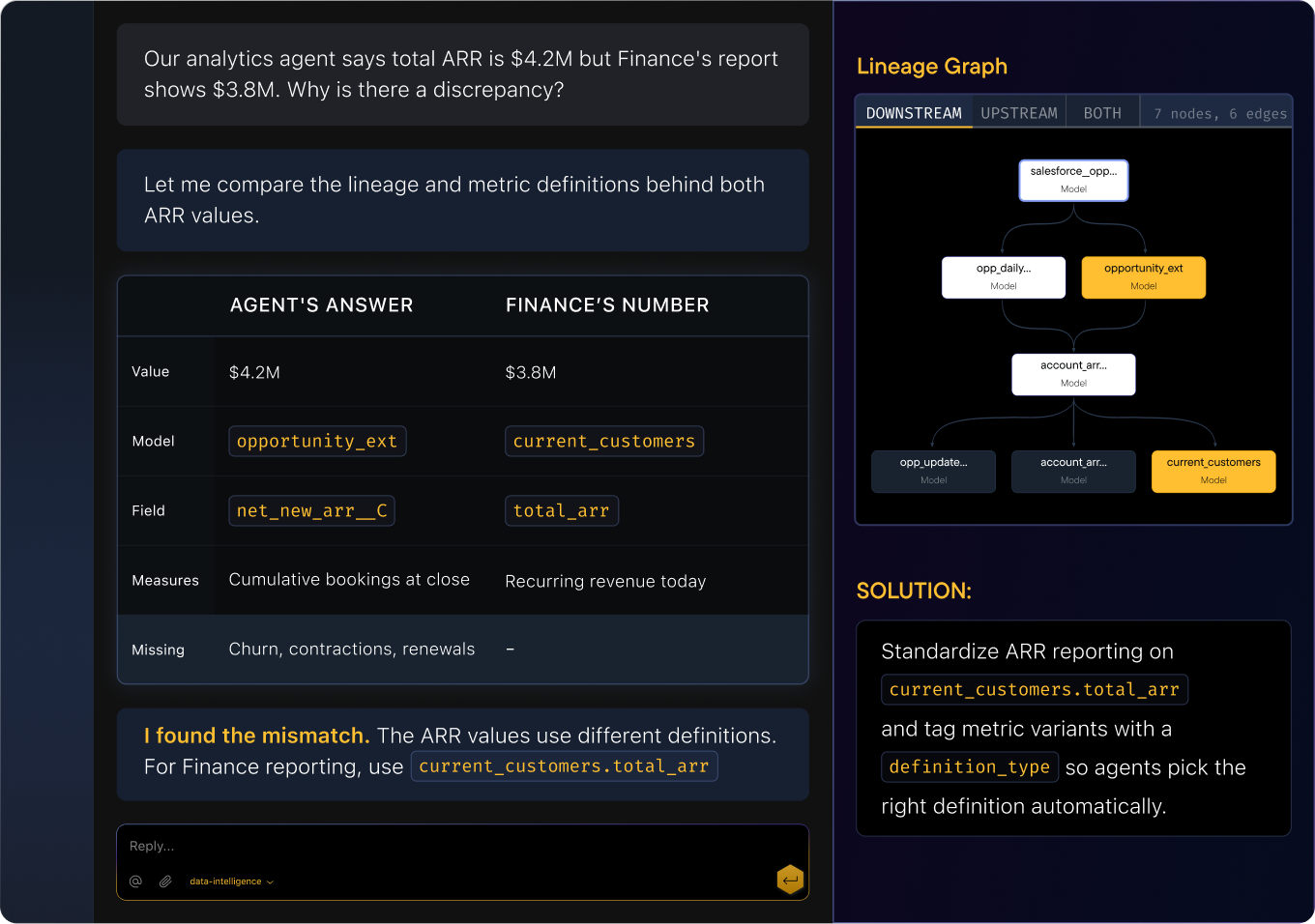This screenshot has height=924, width=1315.
Task: Select the salesforce_opp model node
Action: tap(1073, 181)
